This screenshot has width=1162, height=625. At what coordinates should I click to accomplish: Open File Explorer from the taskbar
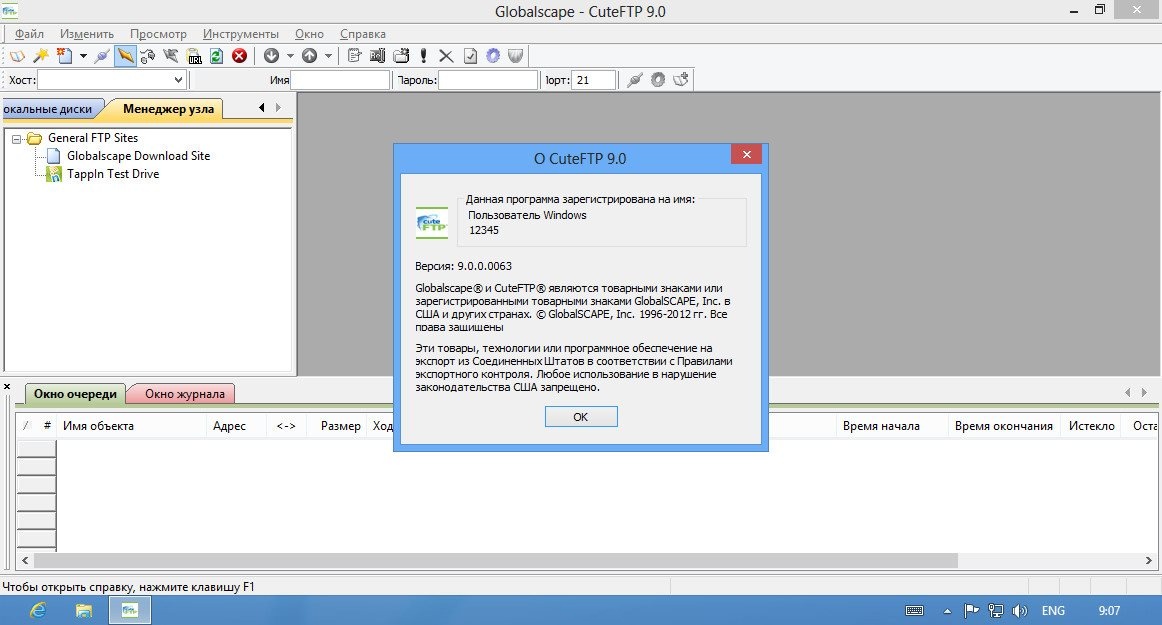(84, 610)
